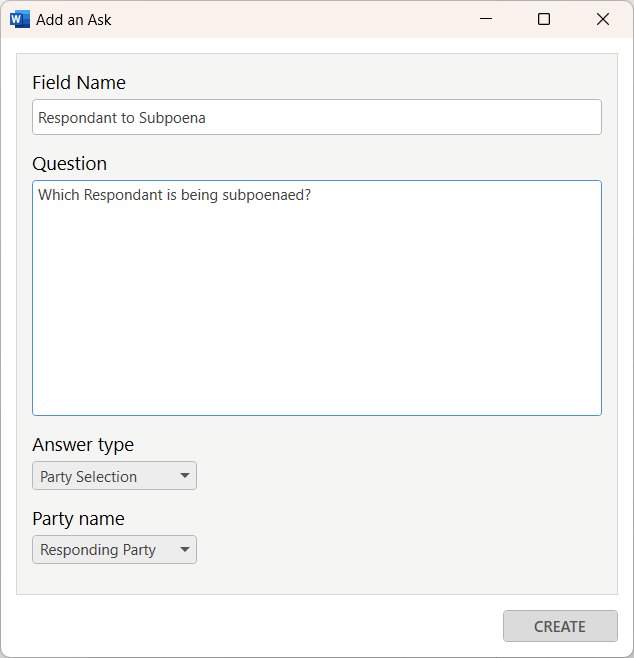Click the Word logo in the title bar
The image size is (634, 658).
(x=20, y=19)
